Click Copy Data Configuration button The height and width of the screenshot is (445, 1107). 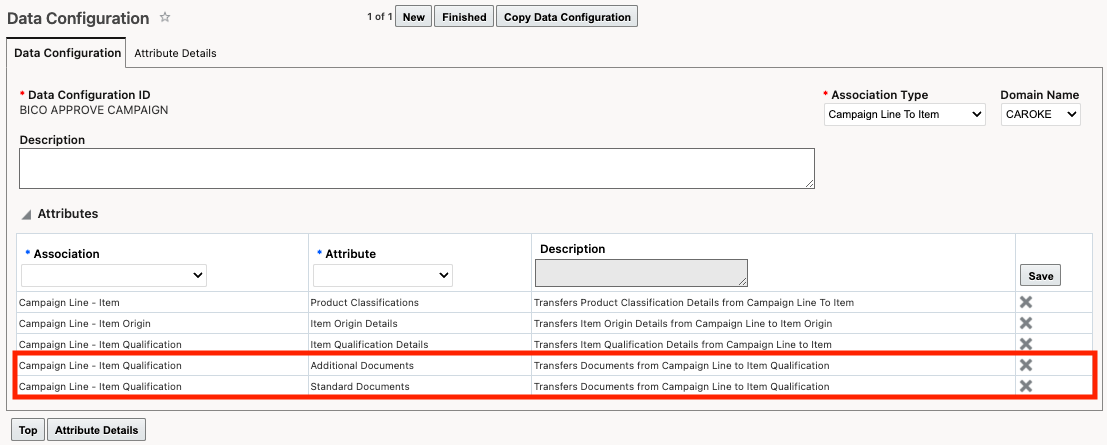coord(567,17)
